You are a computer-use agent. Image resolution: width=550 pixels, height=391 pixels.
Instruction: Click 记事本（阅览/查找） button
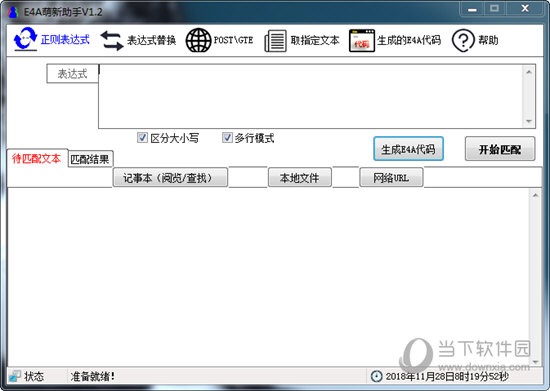pyautogui.click(x=170, y=178)
